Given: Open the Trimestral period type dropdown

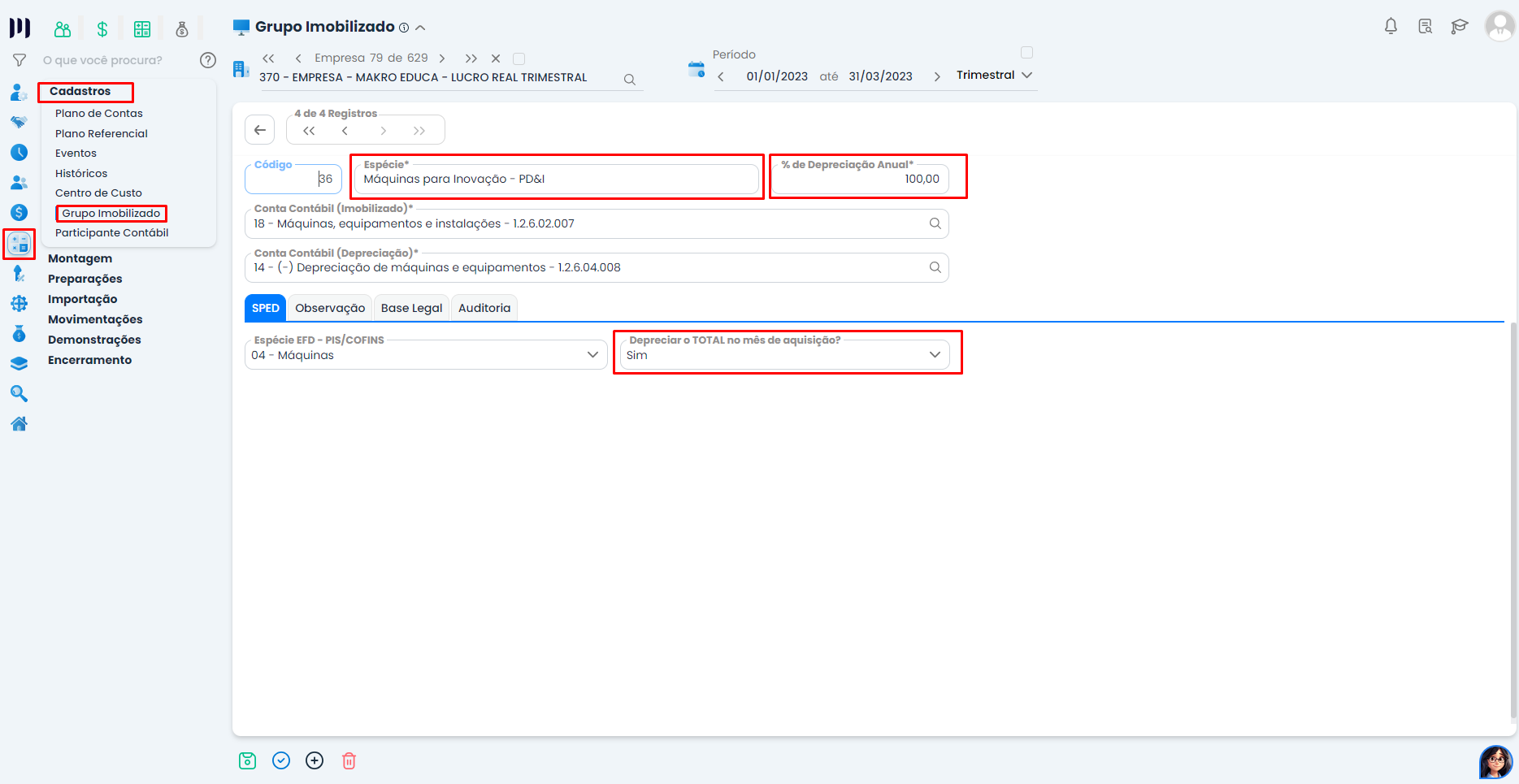Looking at the screenshot, I should pyautogui.click(x=994, y=75).
